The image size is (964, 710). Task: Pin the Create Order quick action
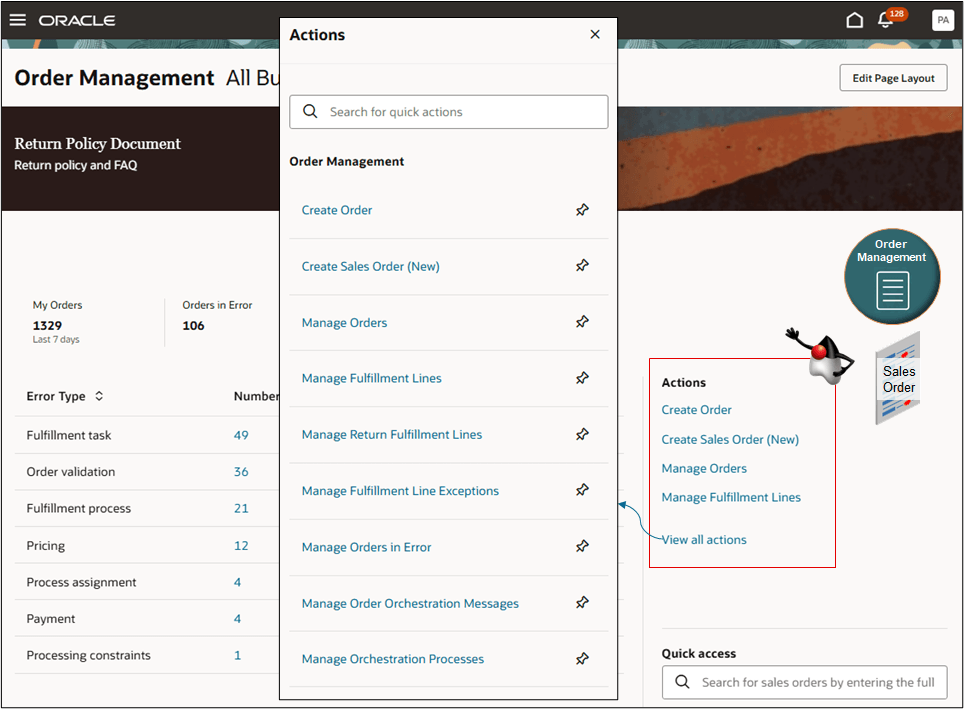[x=582, y=210]
